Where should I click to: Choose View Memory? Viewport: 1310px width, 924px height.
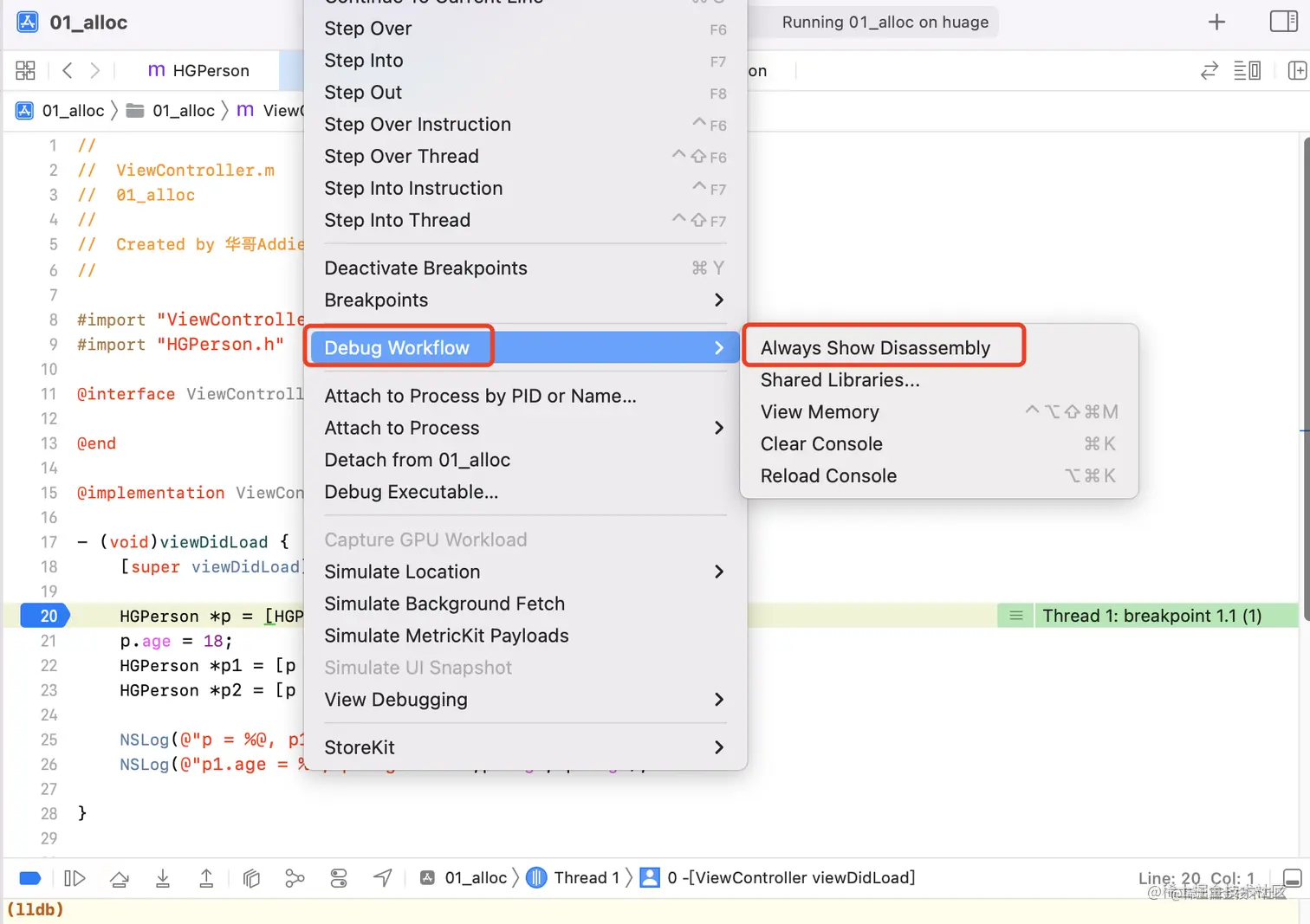pos(939,412)
